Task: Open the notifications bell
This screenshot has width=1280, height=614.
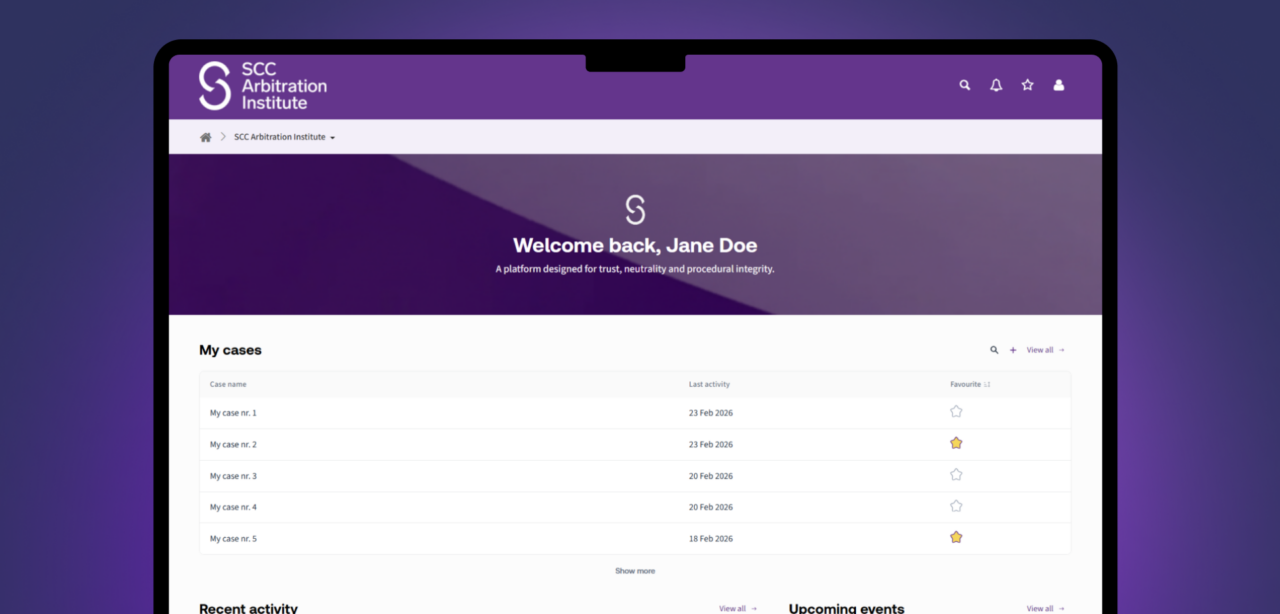Action: coord(996,86)
